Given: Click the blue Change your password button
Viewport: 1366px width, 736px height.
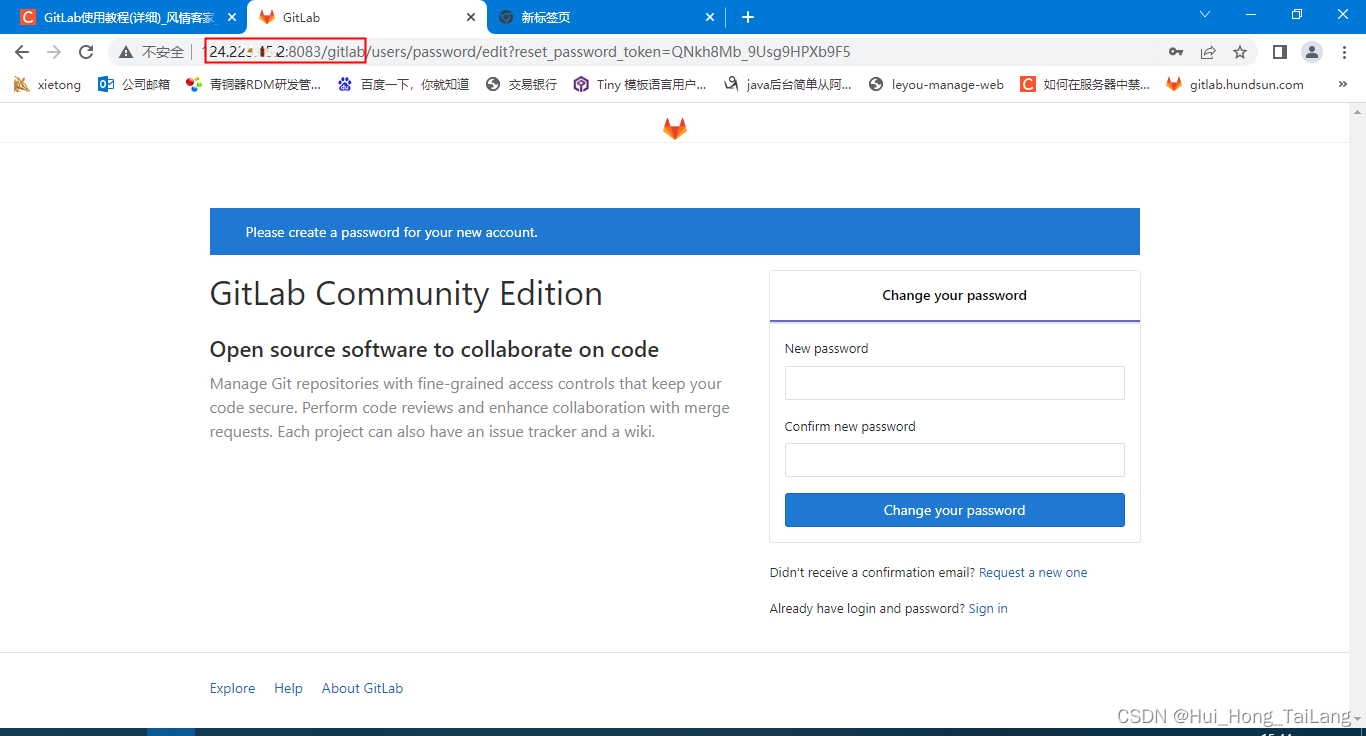Looking at the screenshot, I should coord(954,510).
